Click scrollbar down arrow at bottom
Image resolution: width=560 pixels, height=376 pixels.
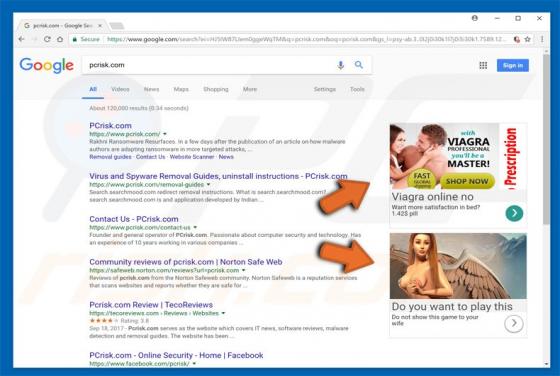coord(546,364)
